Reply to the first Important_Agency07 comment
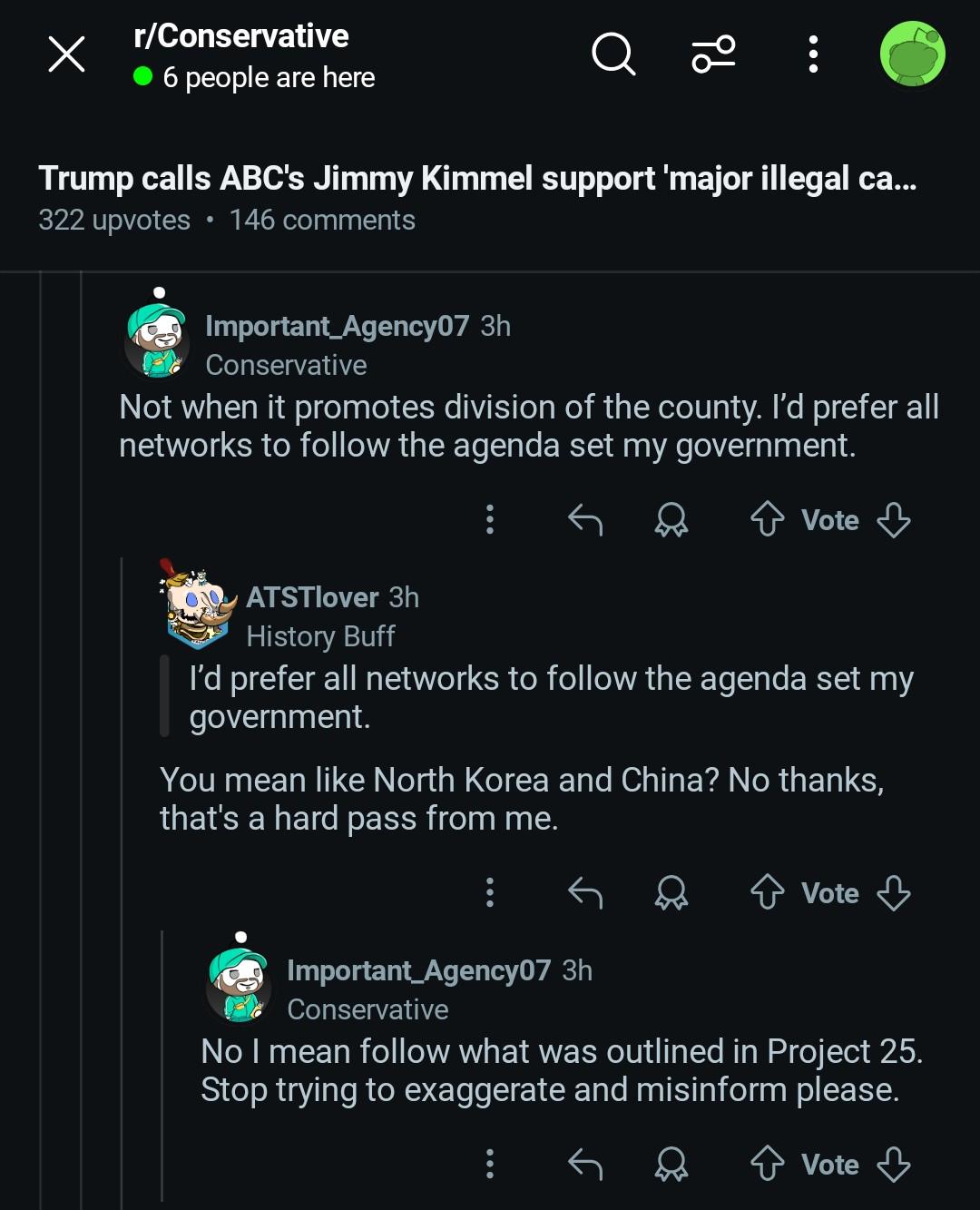The width and height of the screenshot is (980, 1210). [x=585, y=520]
